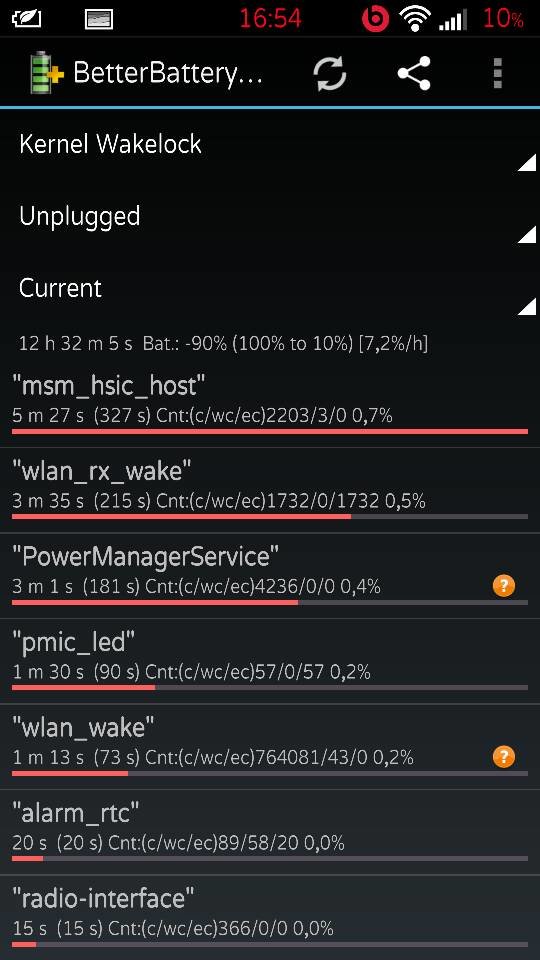
Task: Tap the image notification icon in status bar
Action: [x=98, y=19]
